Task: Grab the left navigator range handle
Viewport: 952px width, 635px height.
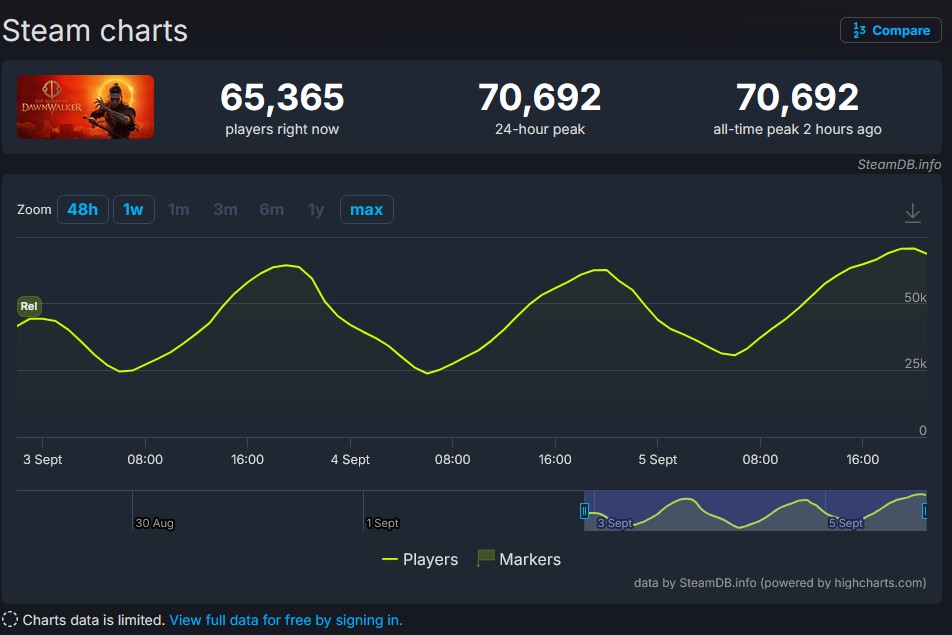Action: [x=584, y=511]
